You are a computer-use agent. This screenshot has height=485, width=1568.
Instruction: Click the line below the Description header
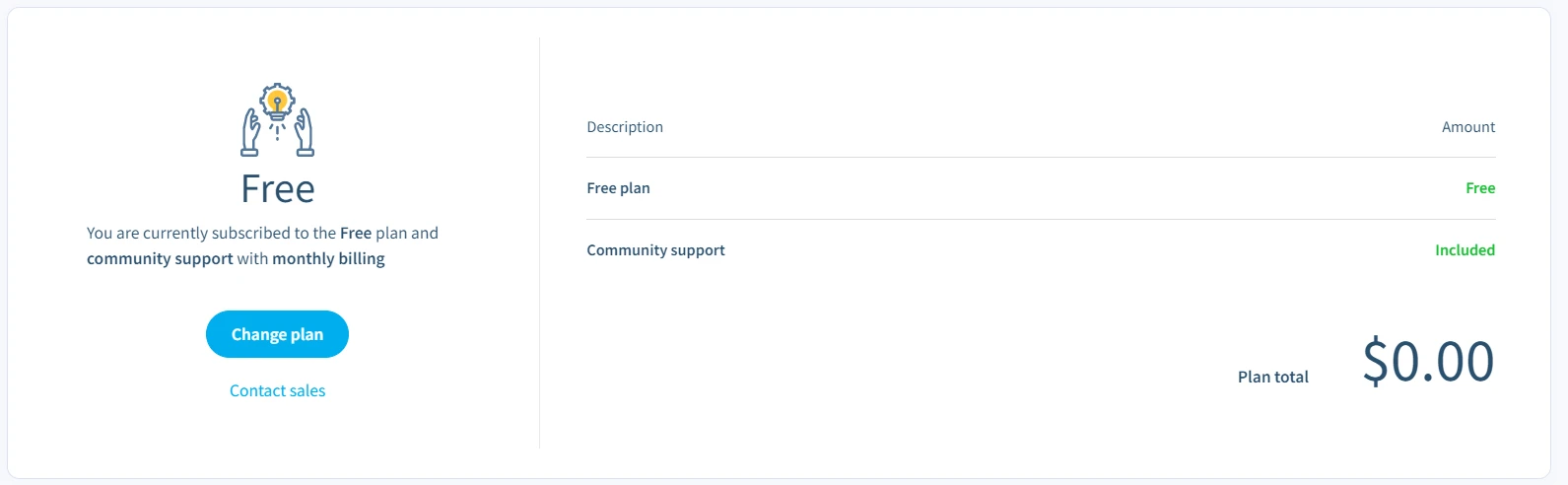1041,158
